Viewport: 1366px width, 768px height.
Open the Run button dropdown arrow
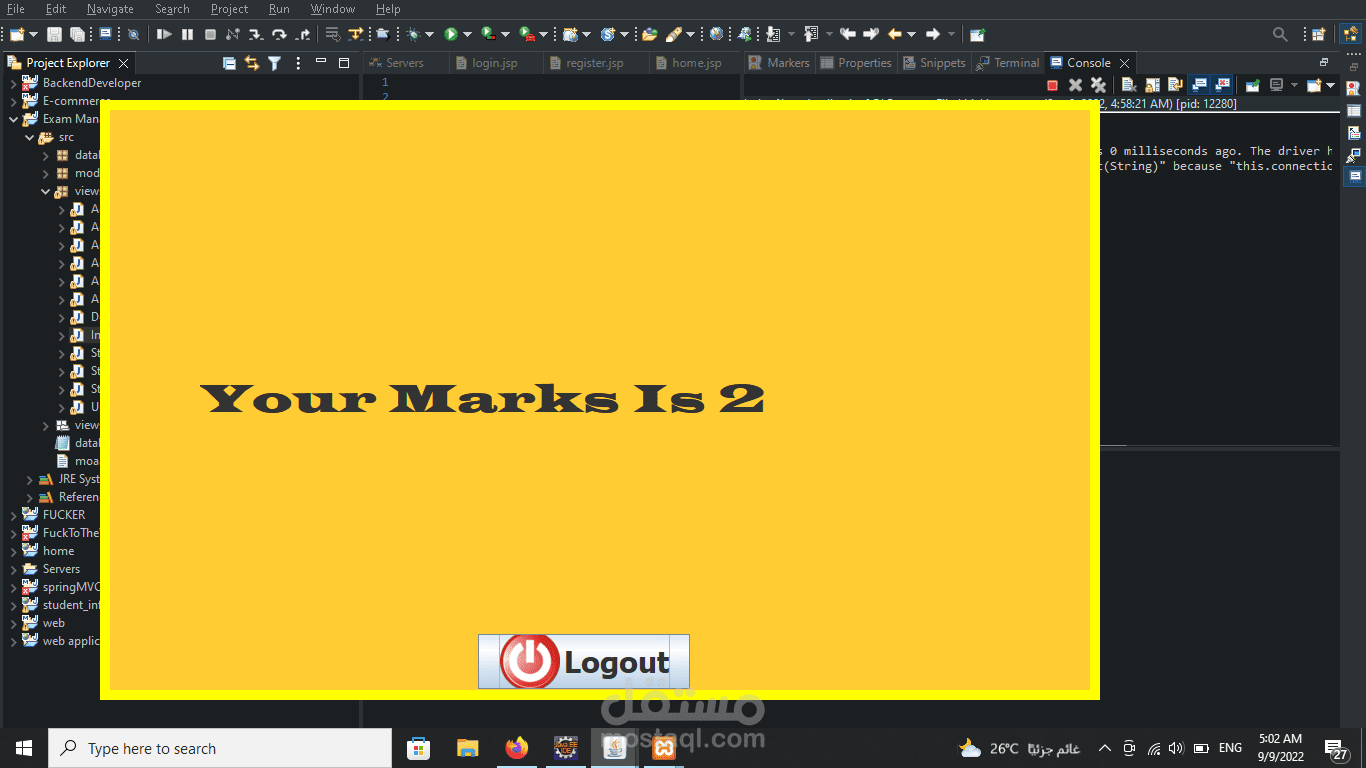[x=467, y=34]
